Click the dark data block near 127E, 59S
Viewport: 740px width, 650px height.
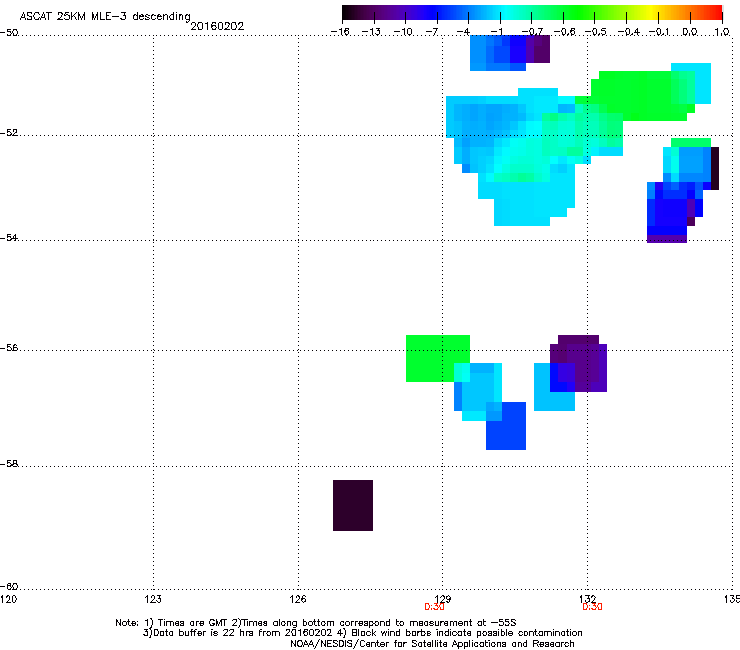click(x=353, y=505)
